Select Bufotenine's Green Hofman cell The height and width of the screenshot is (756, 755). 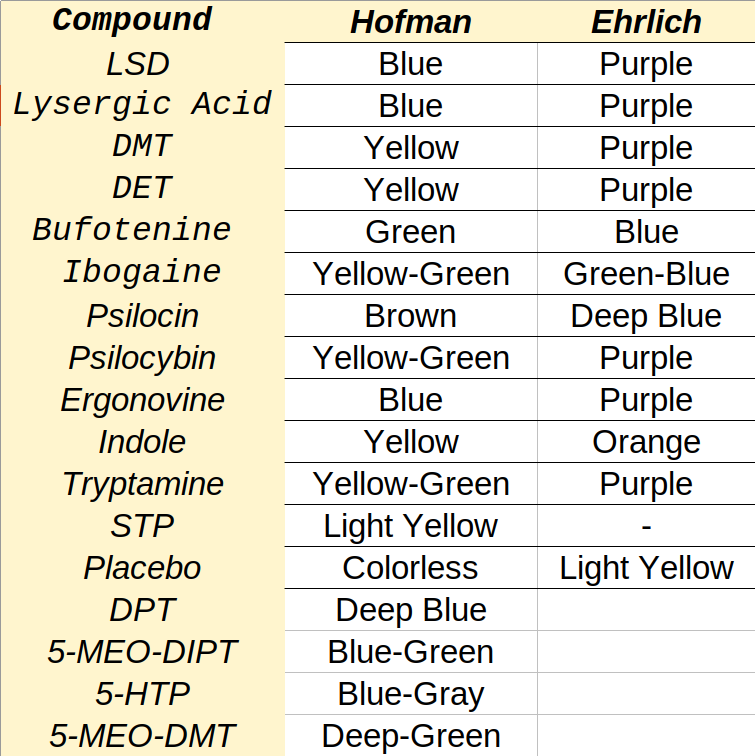click(411, 231)
